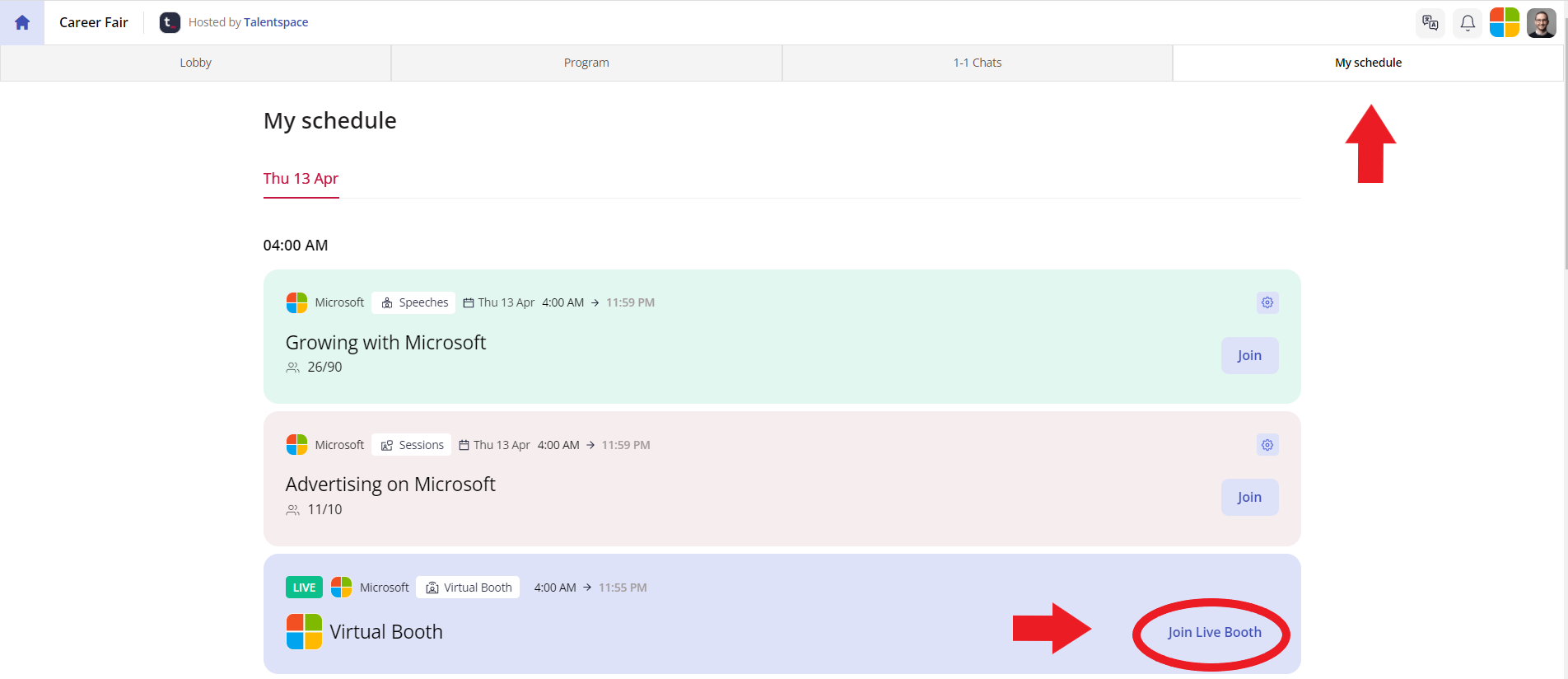Image resolution: width=1568 pixels, height=679 pixels.
Task: Click the 11/10 attendee count
Action: tap(324, 510)
